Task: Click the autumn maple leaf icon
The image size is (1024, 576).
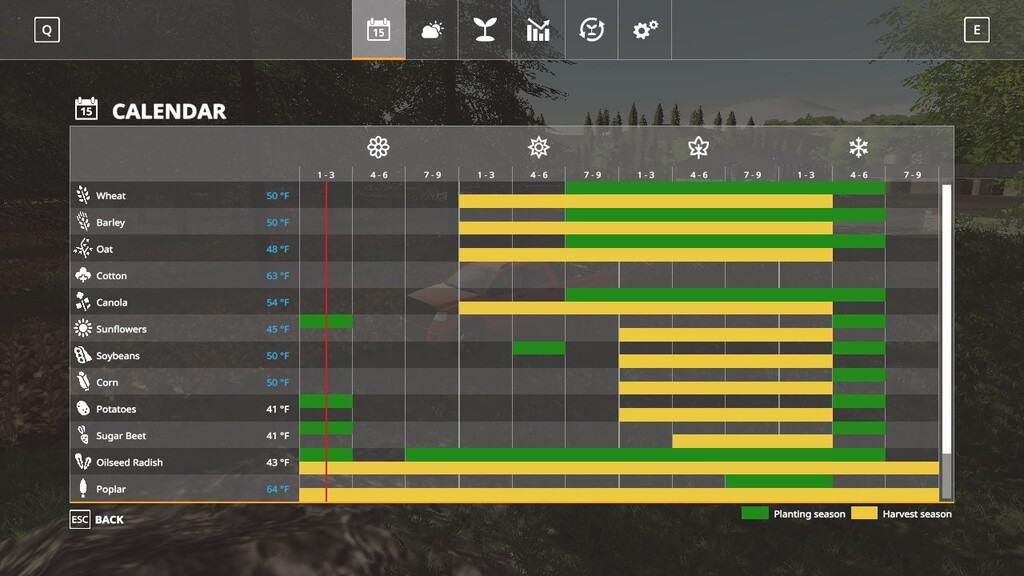Action: coord(698,148)
